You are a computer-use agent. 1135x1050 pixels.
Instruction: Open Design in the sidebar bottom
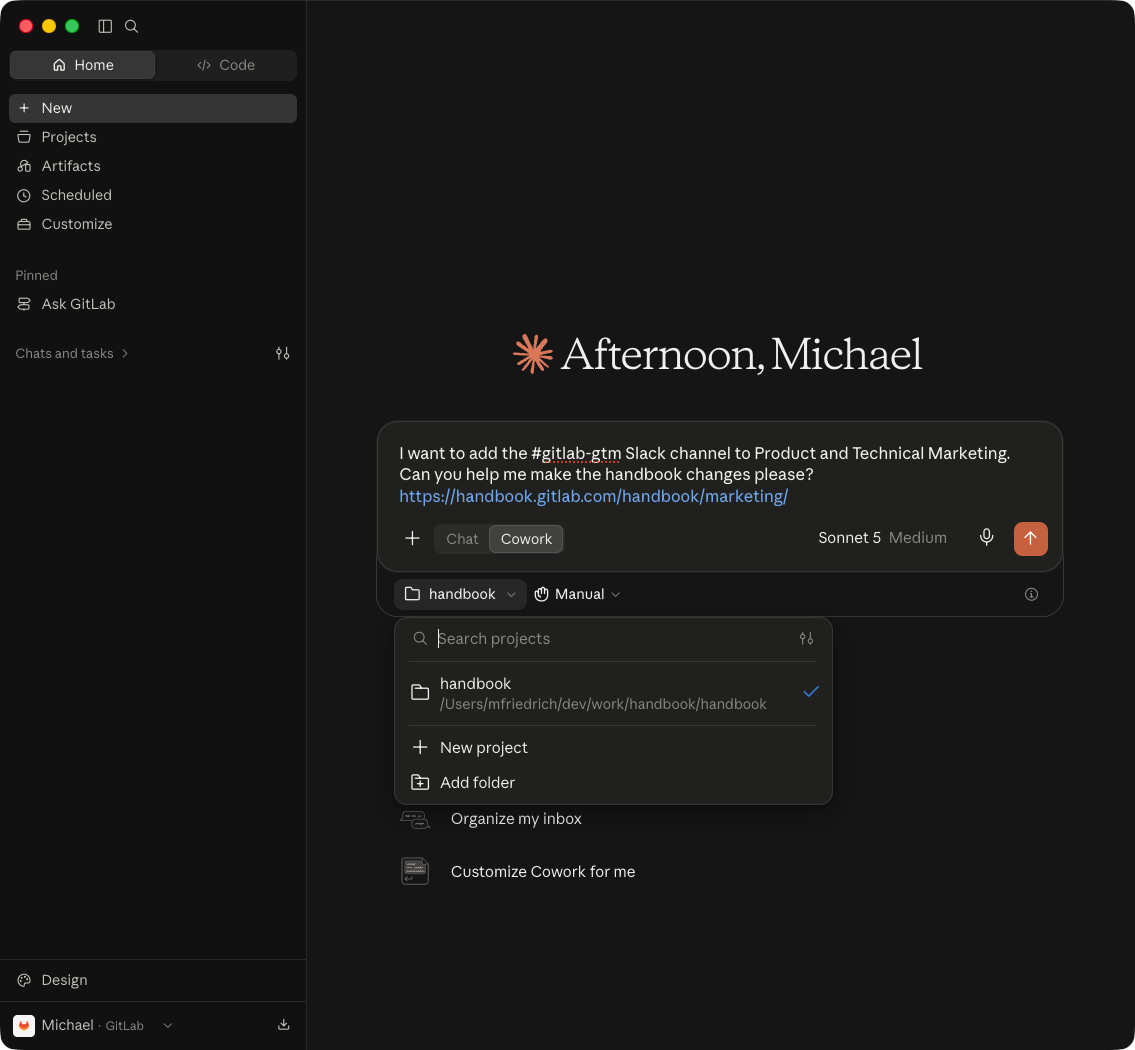pos(153,980)
